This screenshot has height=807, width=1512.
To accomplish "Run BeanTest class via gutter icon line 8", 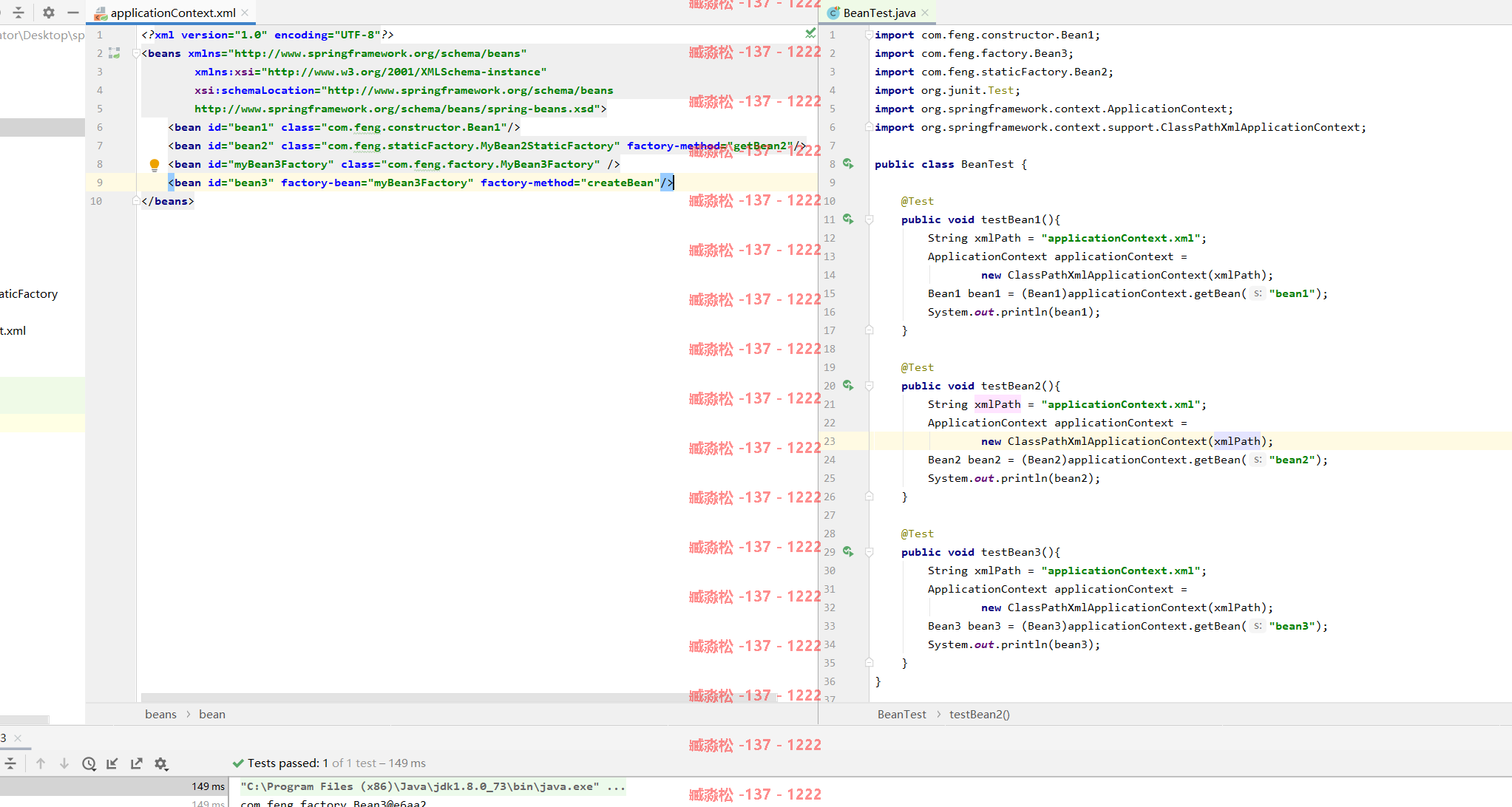I will pos(848,164).
